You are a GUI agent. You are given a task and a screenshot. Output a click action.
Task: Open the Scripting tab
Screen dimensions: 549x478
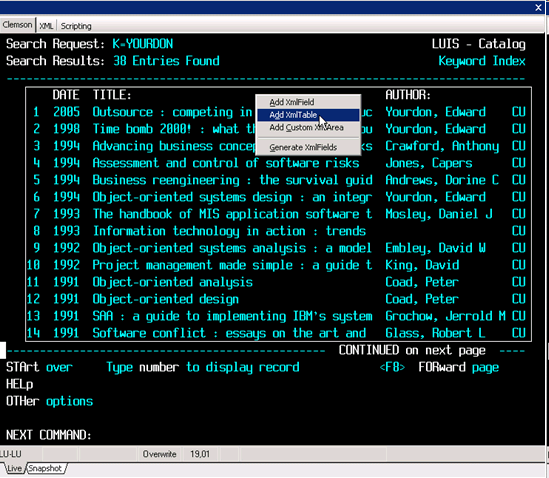pyautogui.click(x=76, y=26)
